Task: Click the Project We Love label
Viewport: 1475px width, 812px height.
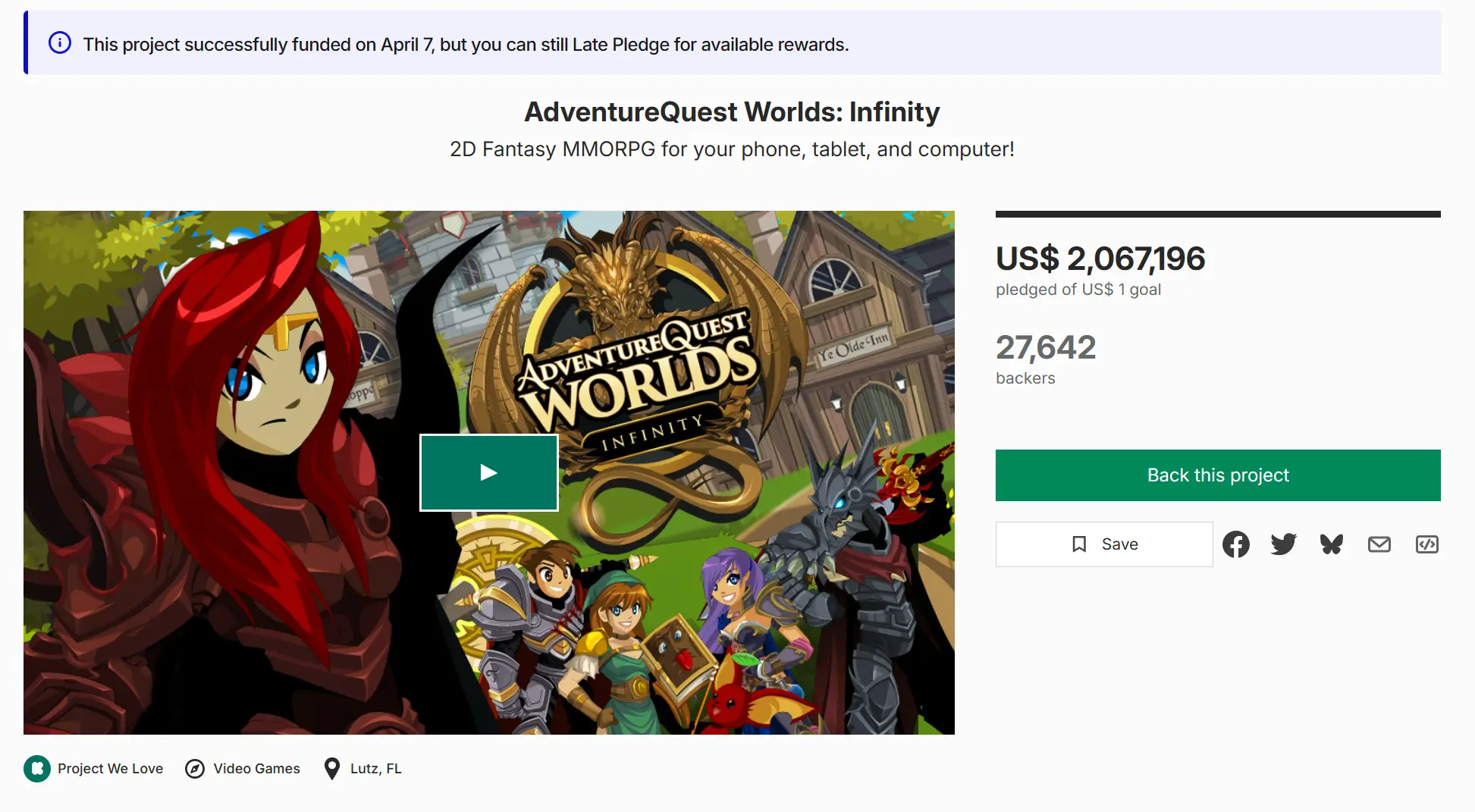Action: pos(111,768)
